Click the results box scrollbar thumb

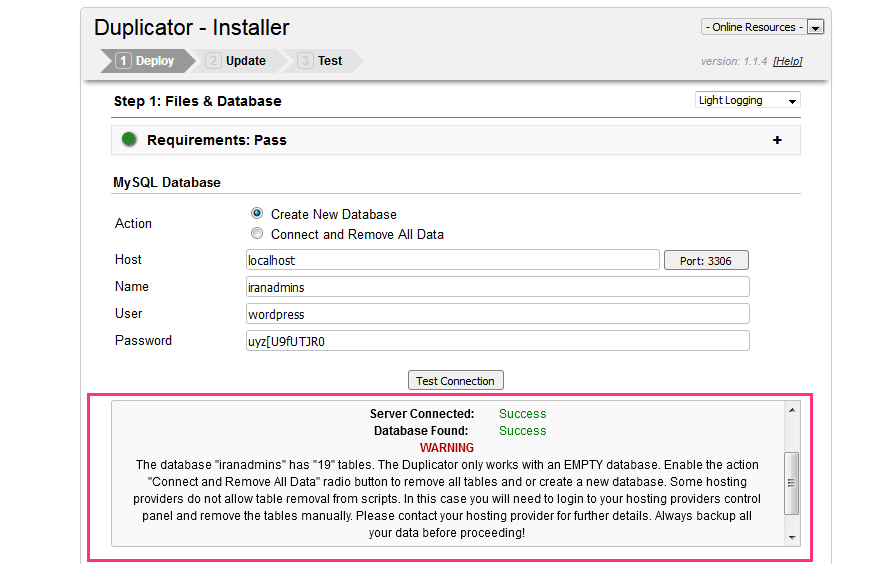click(792, 483)
